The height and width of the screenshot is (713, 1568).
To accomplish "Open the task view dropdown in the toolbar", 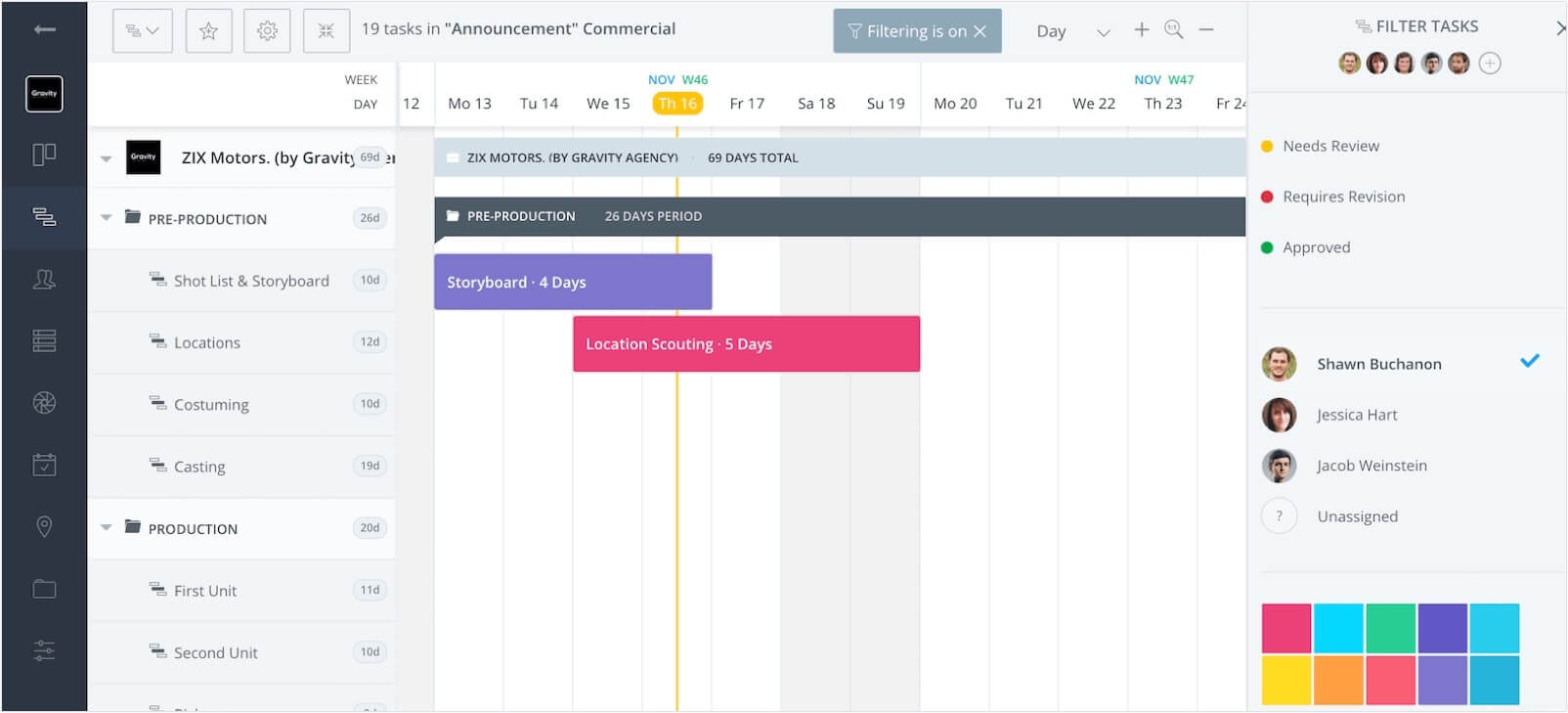I will 143,31.
